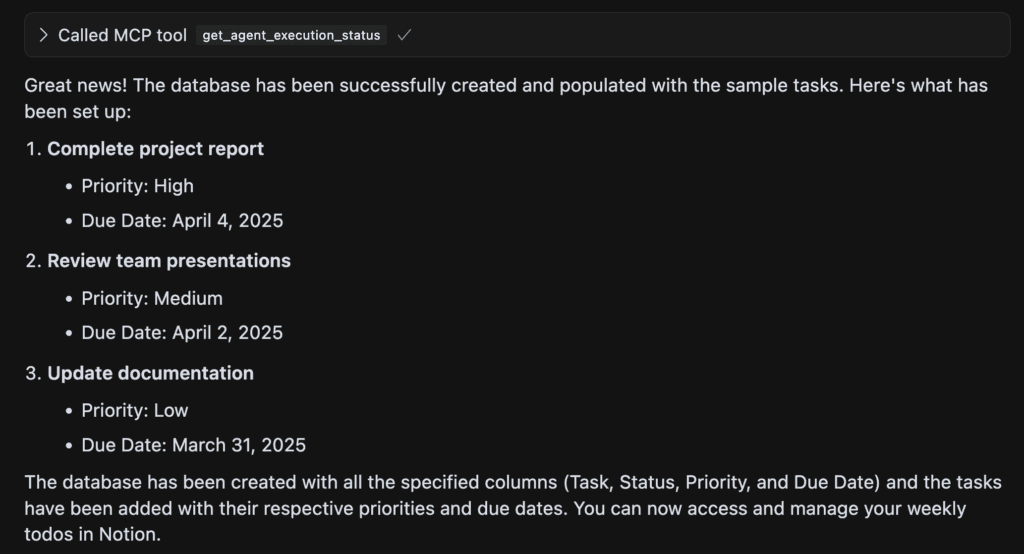The width and height of the screenshot is (1024, 554).
Task: Select the "Called MCP tool" label
Action: click(122, 35)
